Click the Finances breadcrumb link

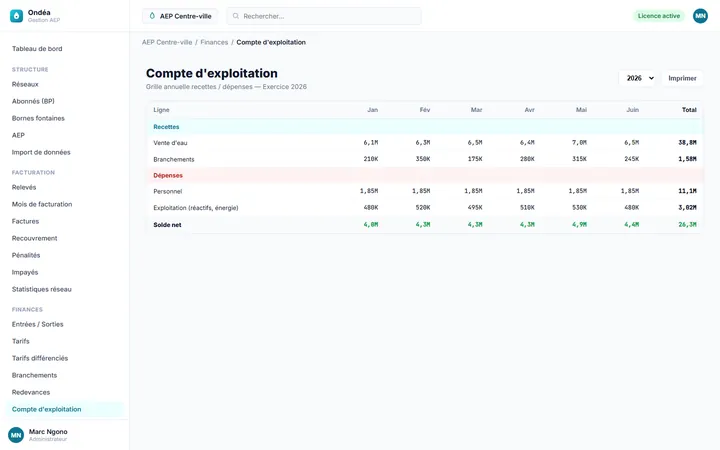click(x=214, y=42)
